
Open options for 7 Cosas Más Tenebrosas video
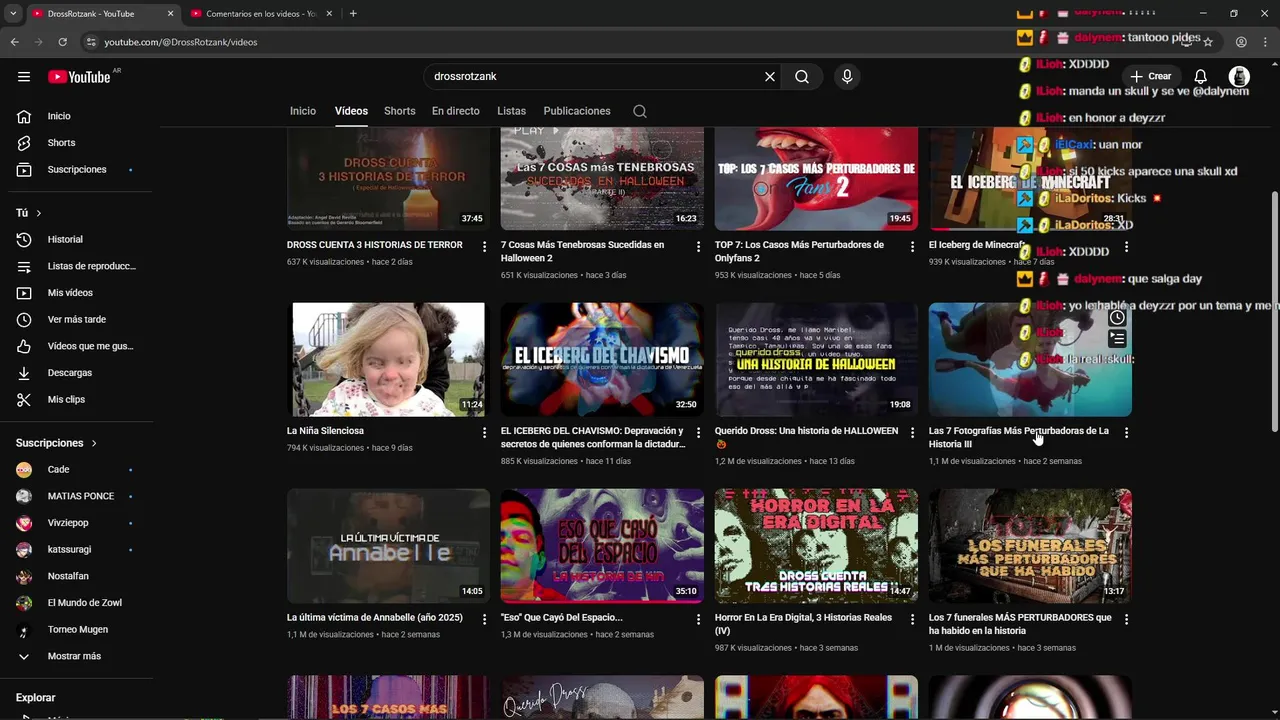[699, 246]
